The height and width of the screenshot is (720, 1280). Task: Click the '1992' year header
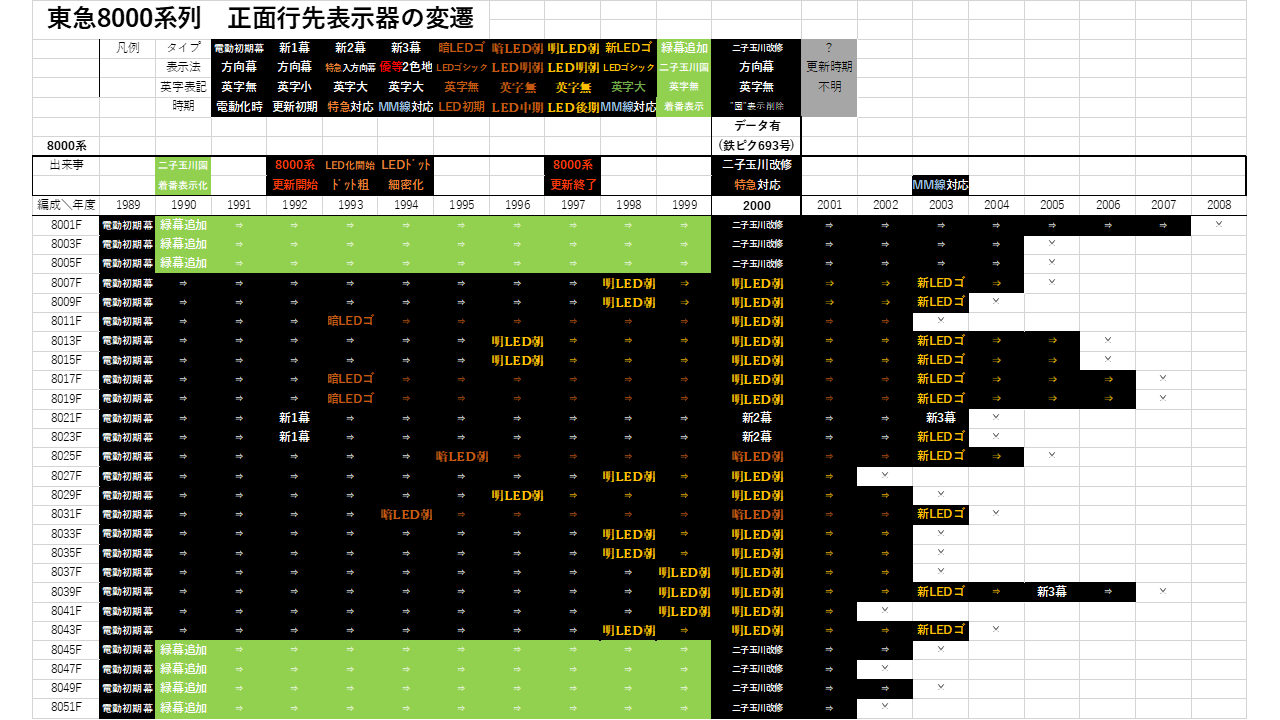(x=294, y=205)
